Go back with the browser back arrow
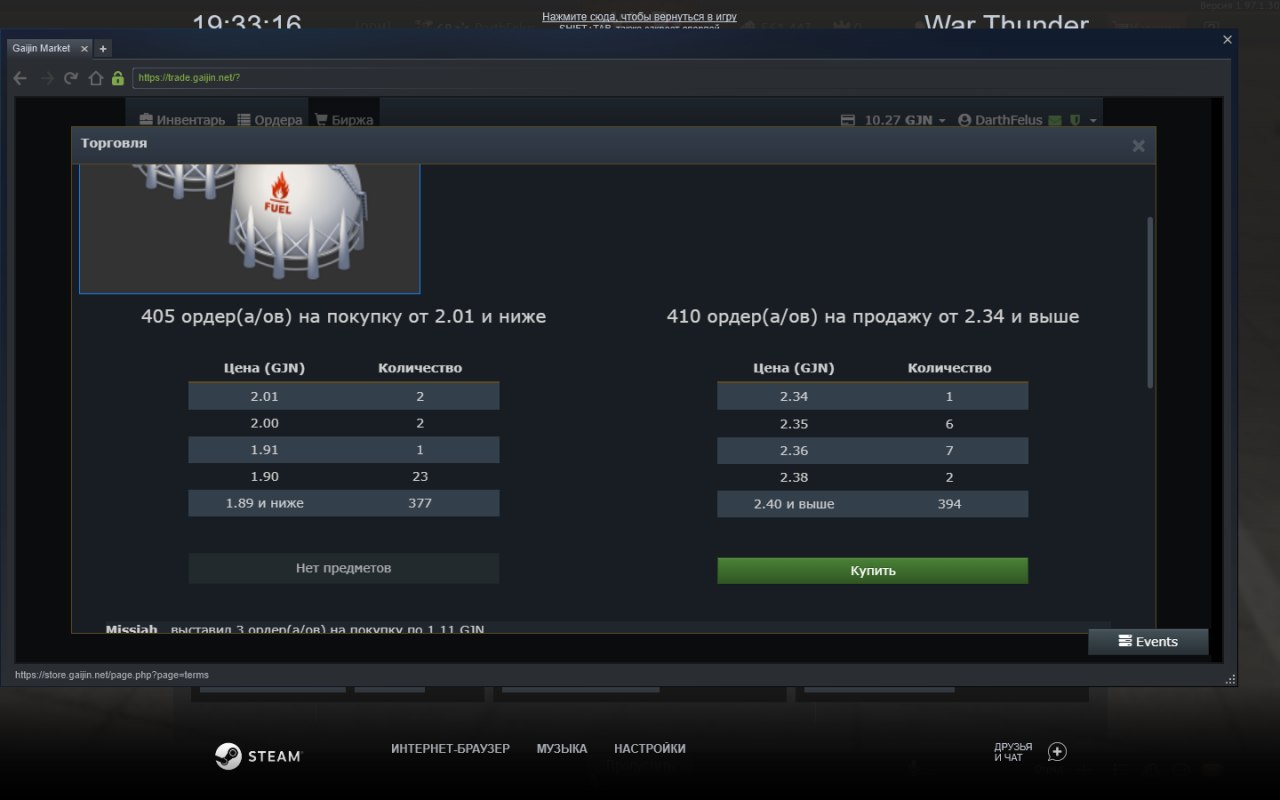The height and width of the screenshot is (800, 1280). (x=20, y=78)
